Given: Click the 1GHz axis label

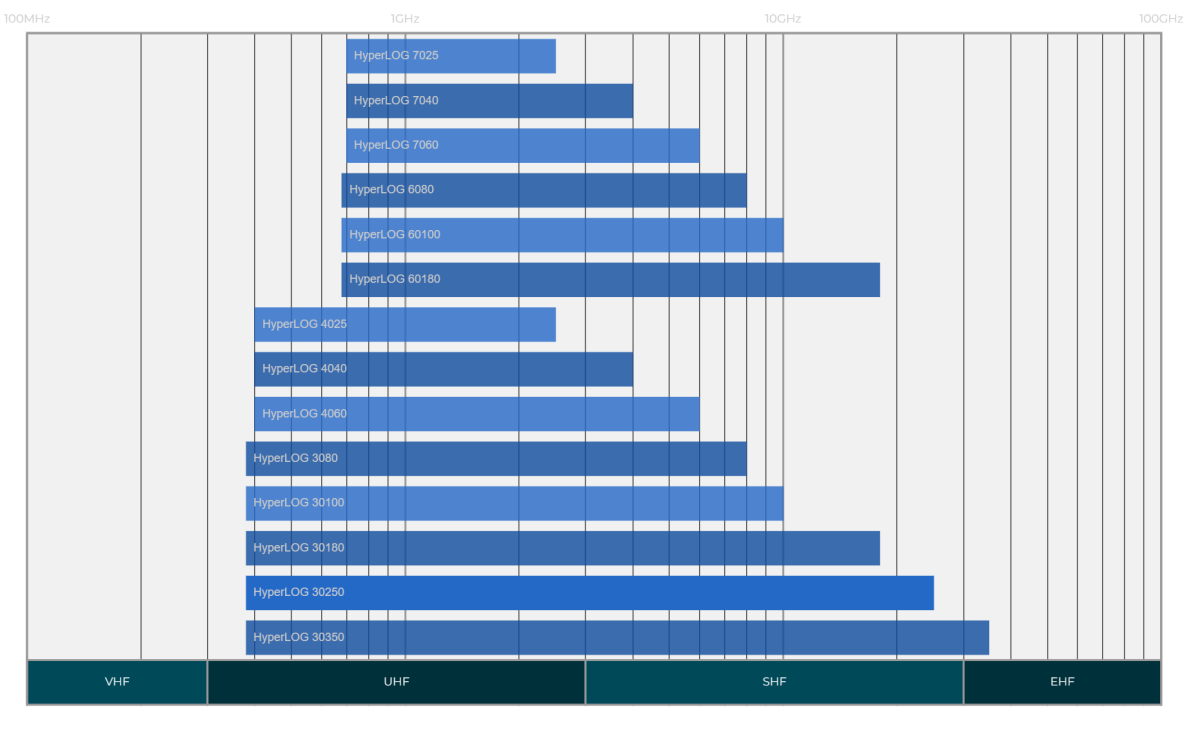Looking at the screenshot, I should [x=405, y=18].
